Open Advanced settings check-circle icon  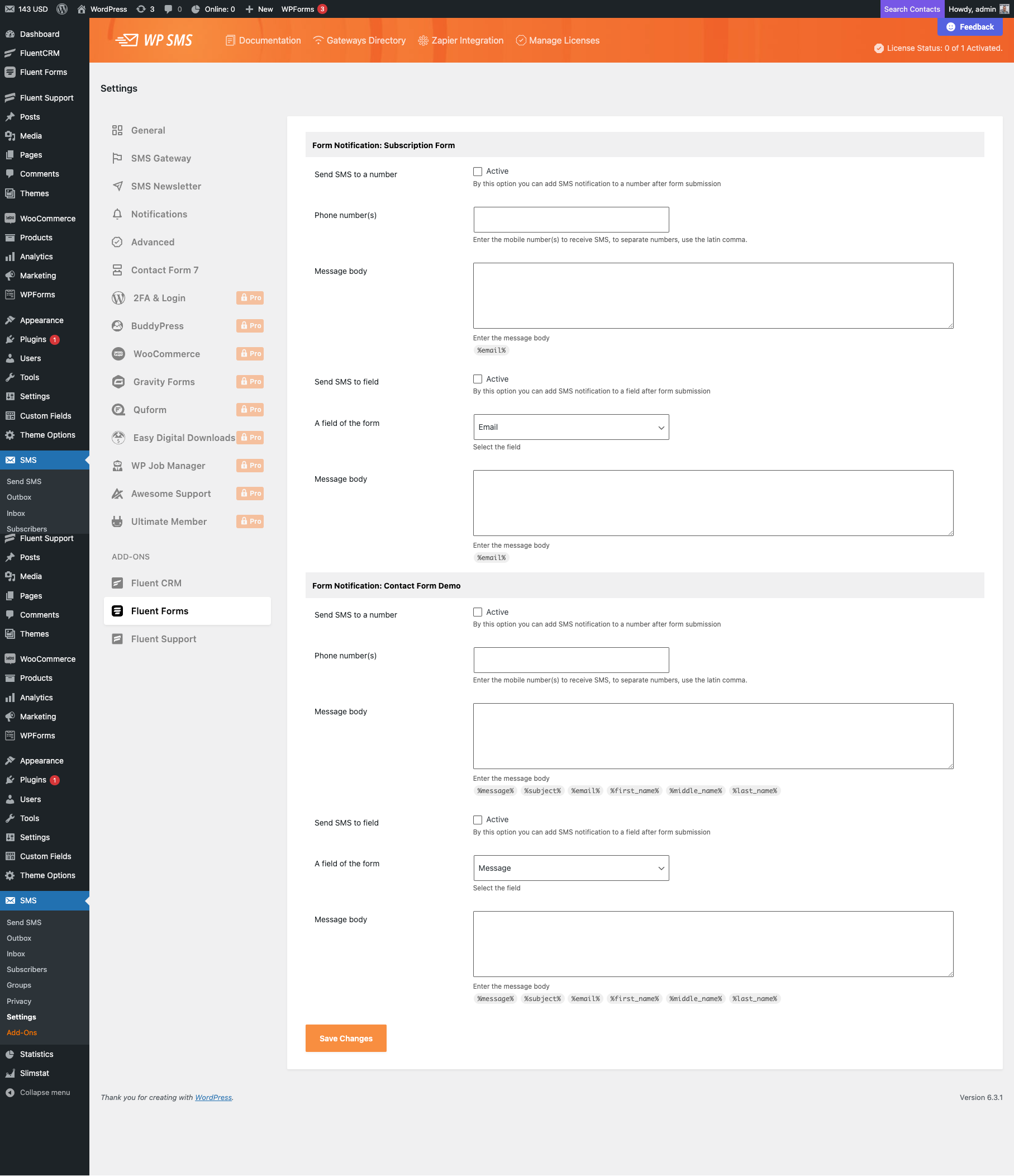point(117,243)
